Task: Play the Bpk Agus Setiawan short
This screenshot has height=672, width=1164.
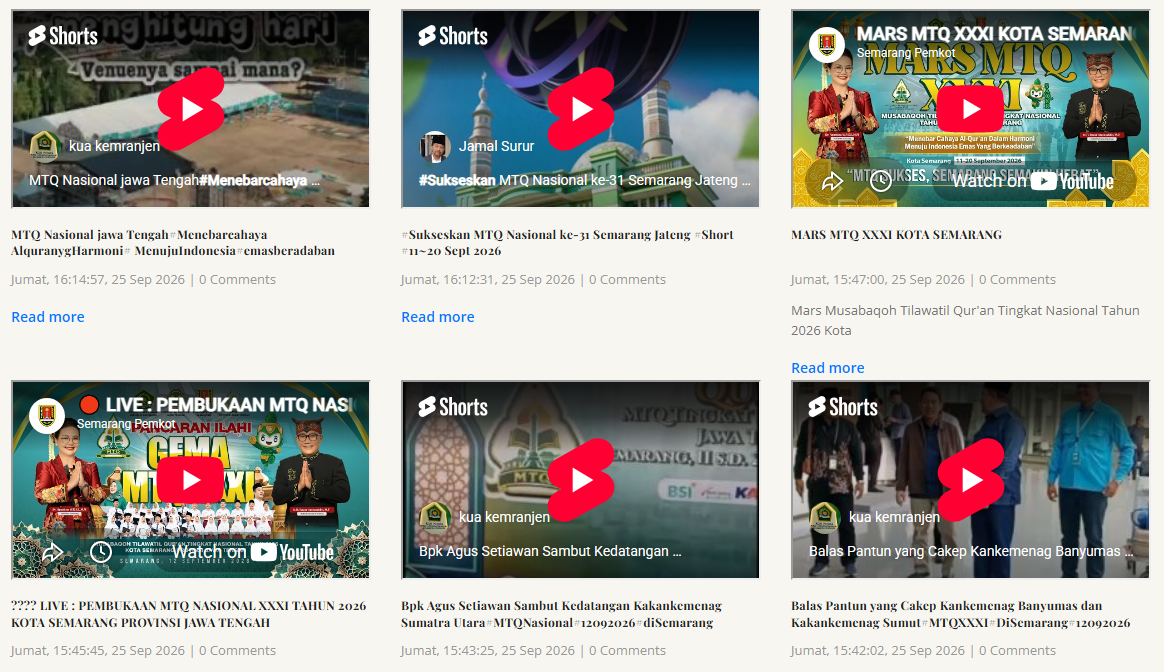Action: point(581,480)
